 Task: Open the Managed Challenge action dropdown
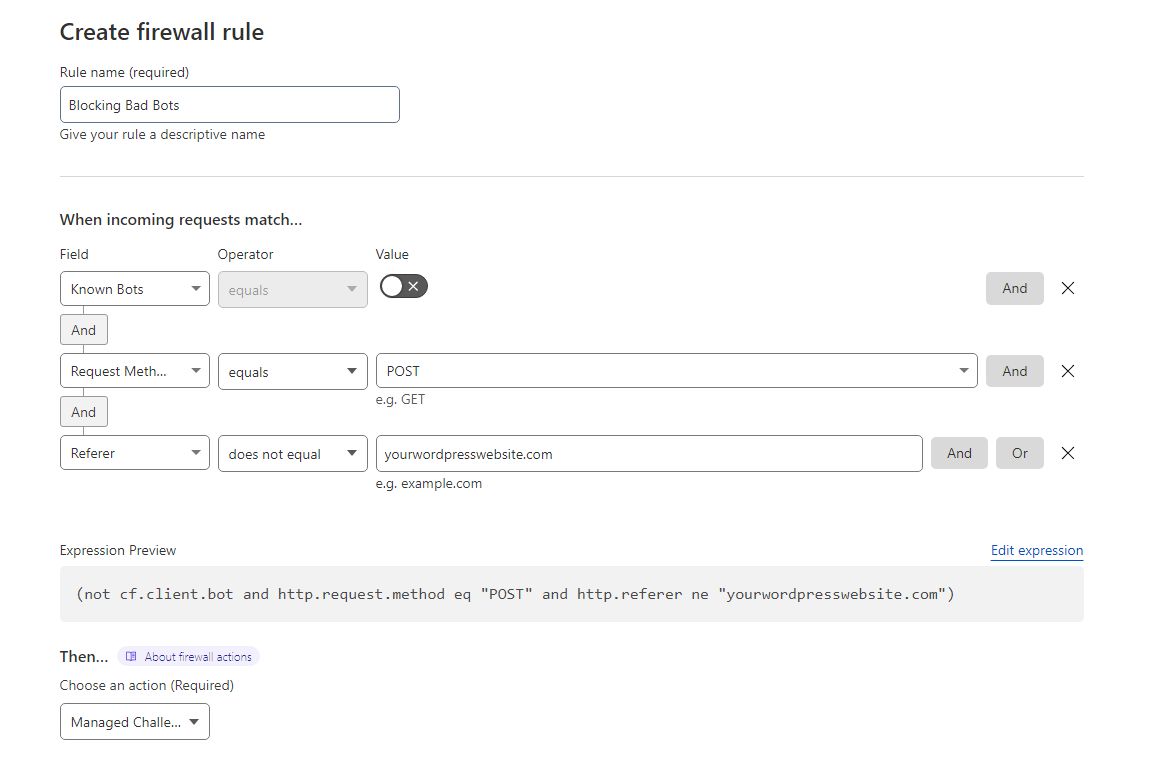pyautogui.click(x=134, y=722)
